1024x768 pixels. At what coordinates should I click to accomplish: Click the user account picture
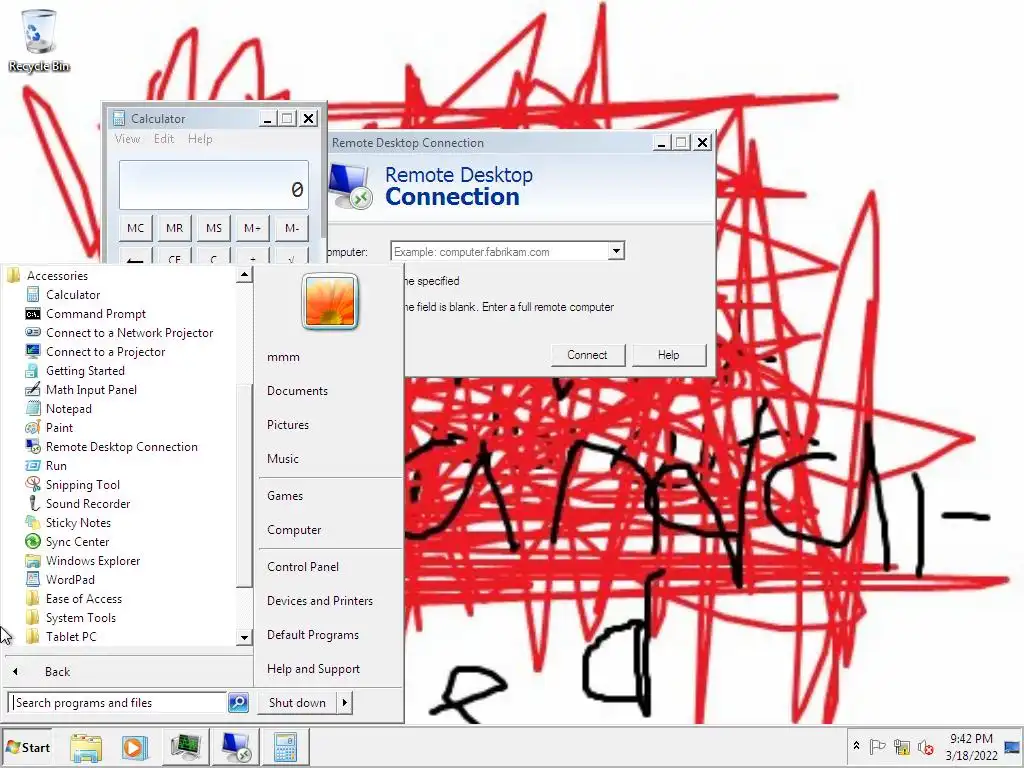click(330, 302)
